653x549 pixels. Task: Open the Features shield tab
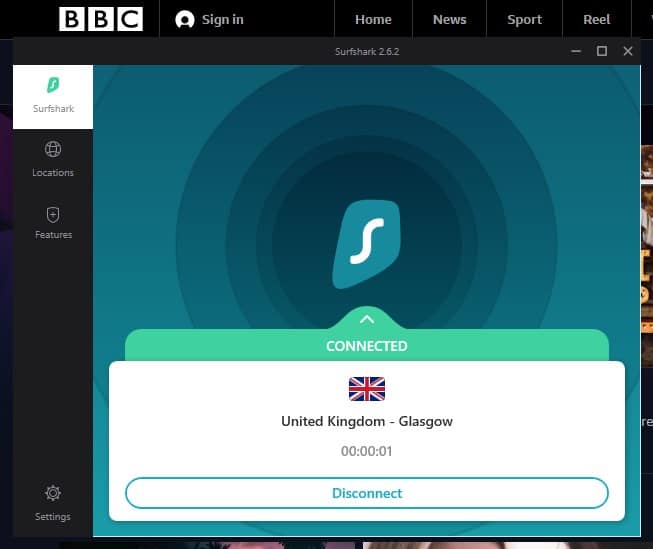click(53, 223)
